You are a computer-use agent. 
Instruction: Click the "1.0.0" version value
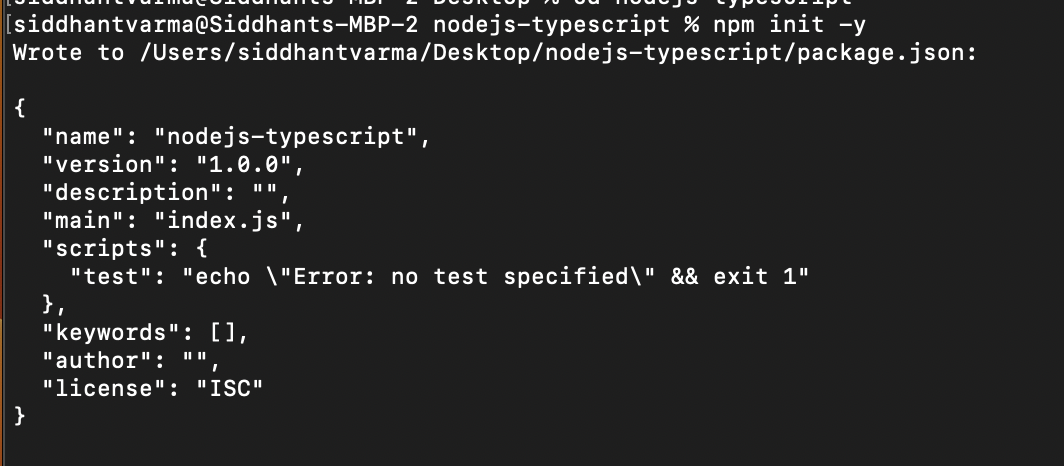click(243, 164)
